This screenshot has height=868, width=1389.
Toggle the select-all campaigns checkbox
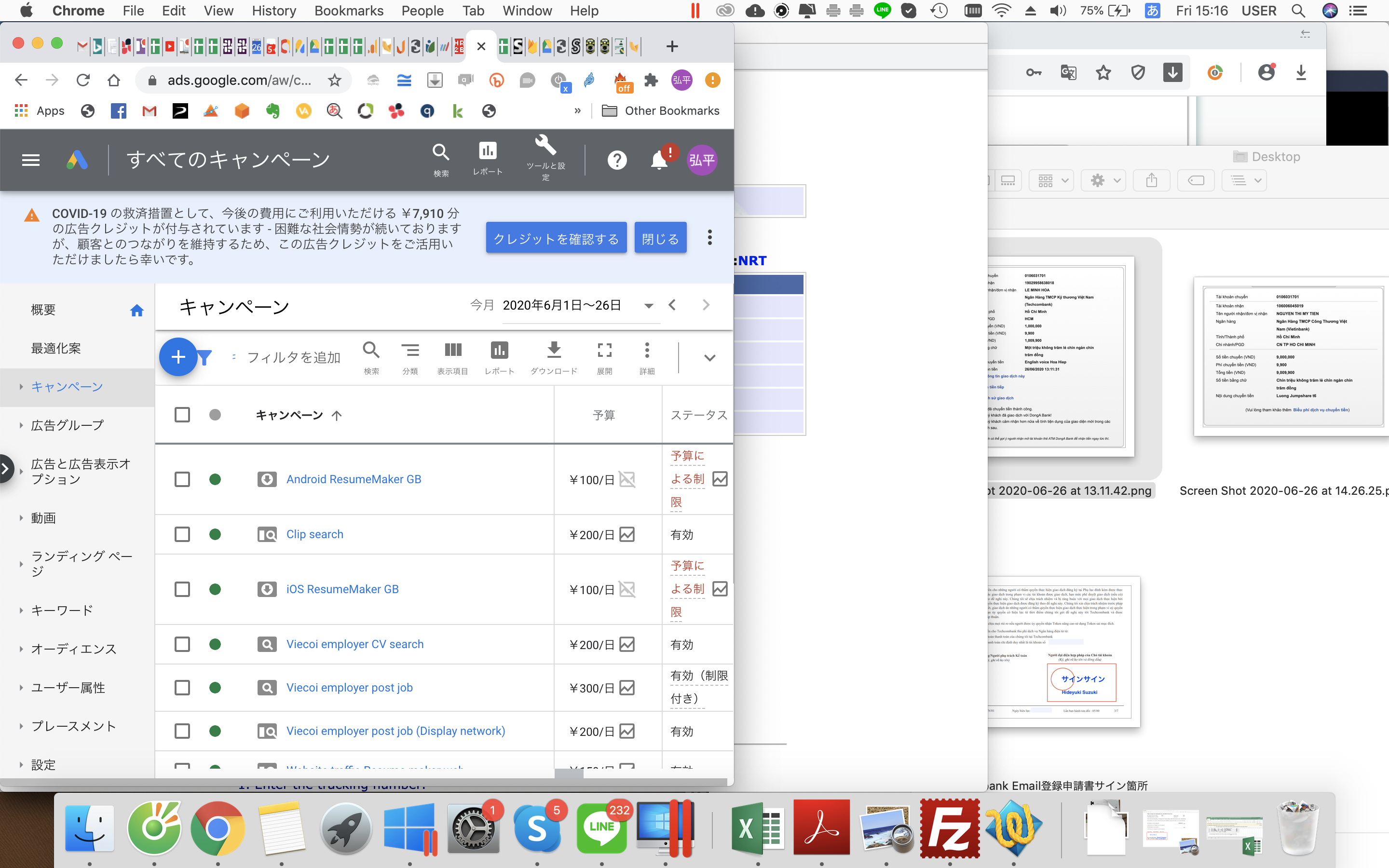coord(182,415)
